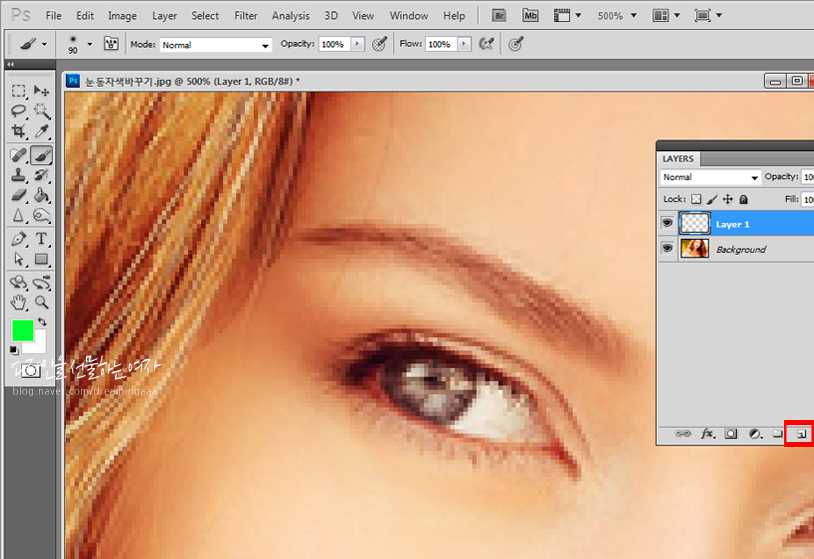This screenshot has width=814, height=559.
Task: Activate the Zoom tool
Action: pyautogui.click(x=42, y=301)
